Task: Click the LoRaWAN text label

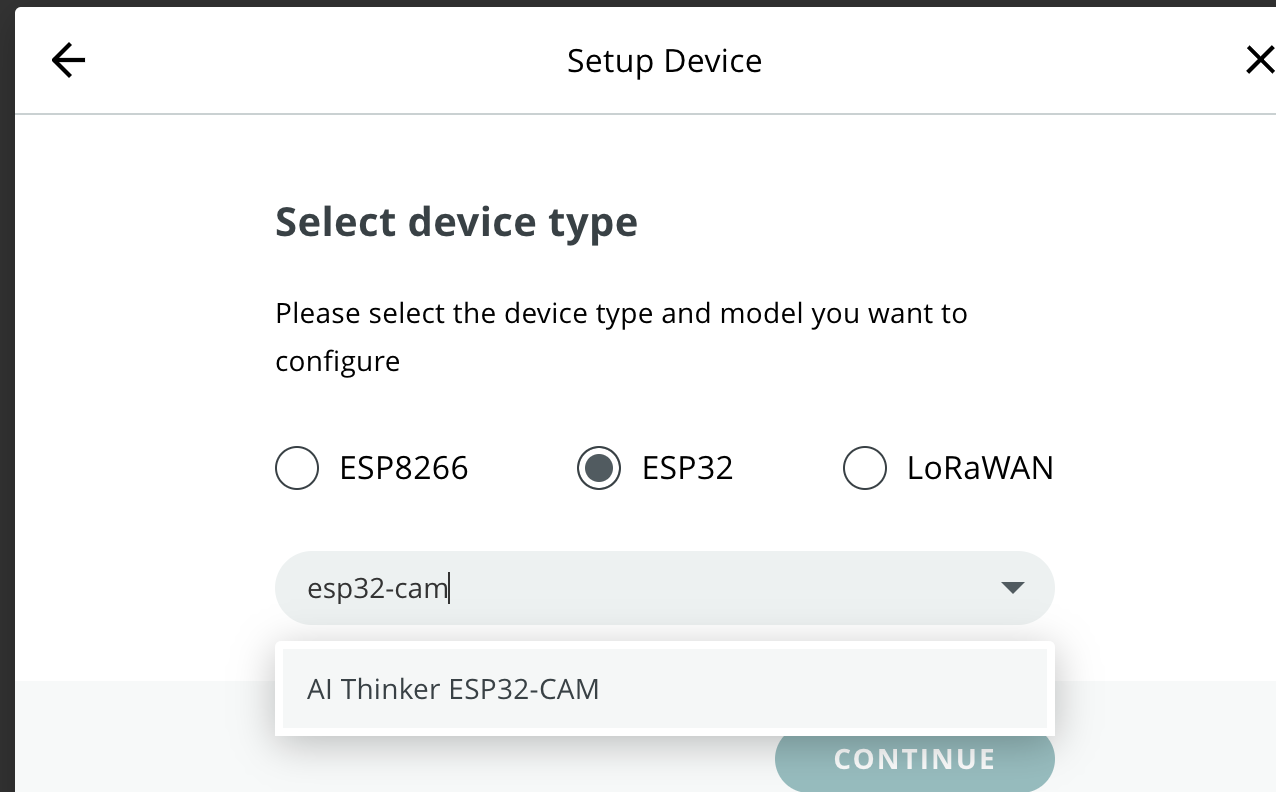Action: click(980, 468)
